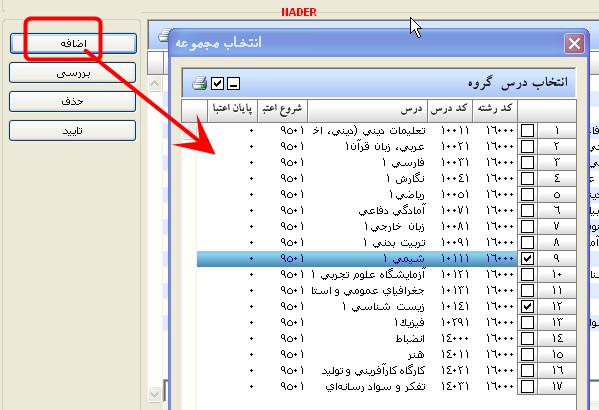Enable the checkbox for رياضي 1
This screenshot has height=410, width=599.
pos(528,194)
